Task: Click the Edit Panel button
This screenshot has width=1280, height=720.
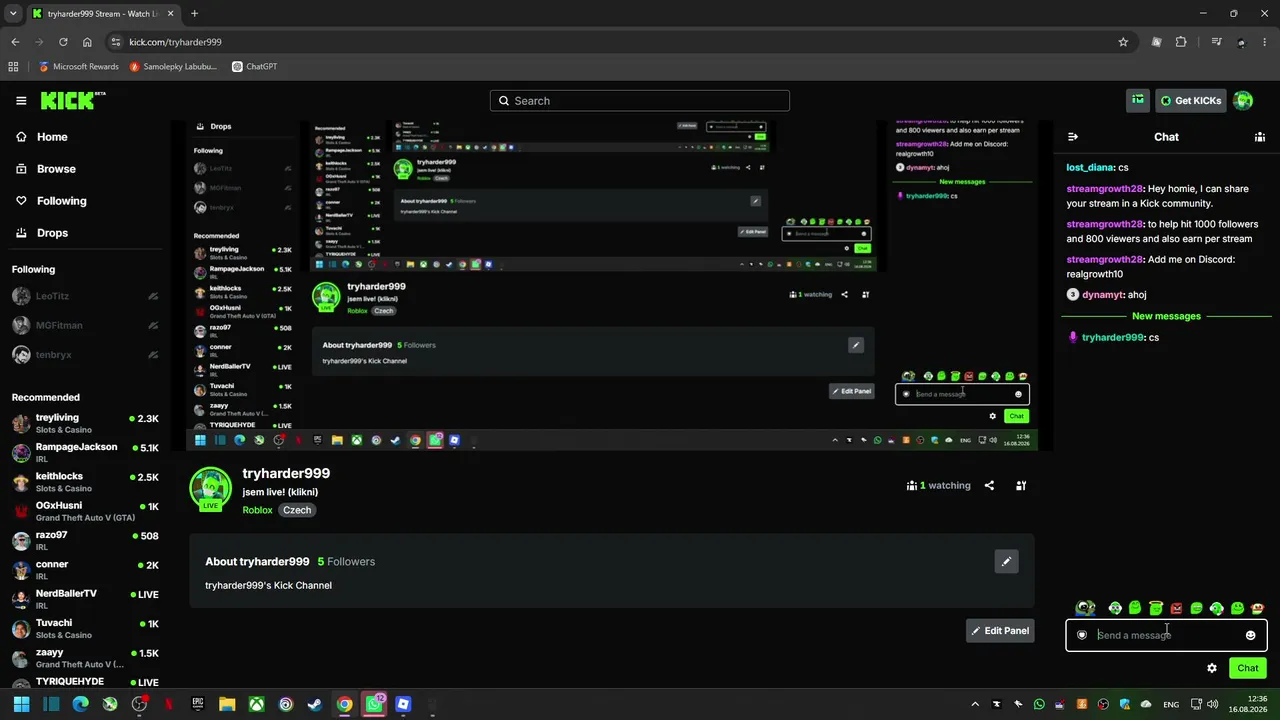Action: click(x=1000, y=631)
